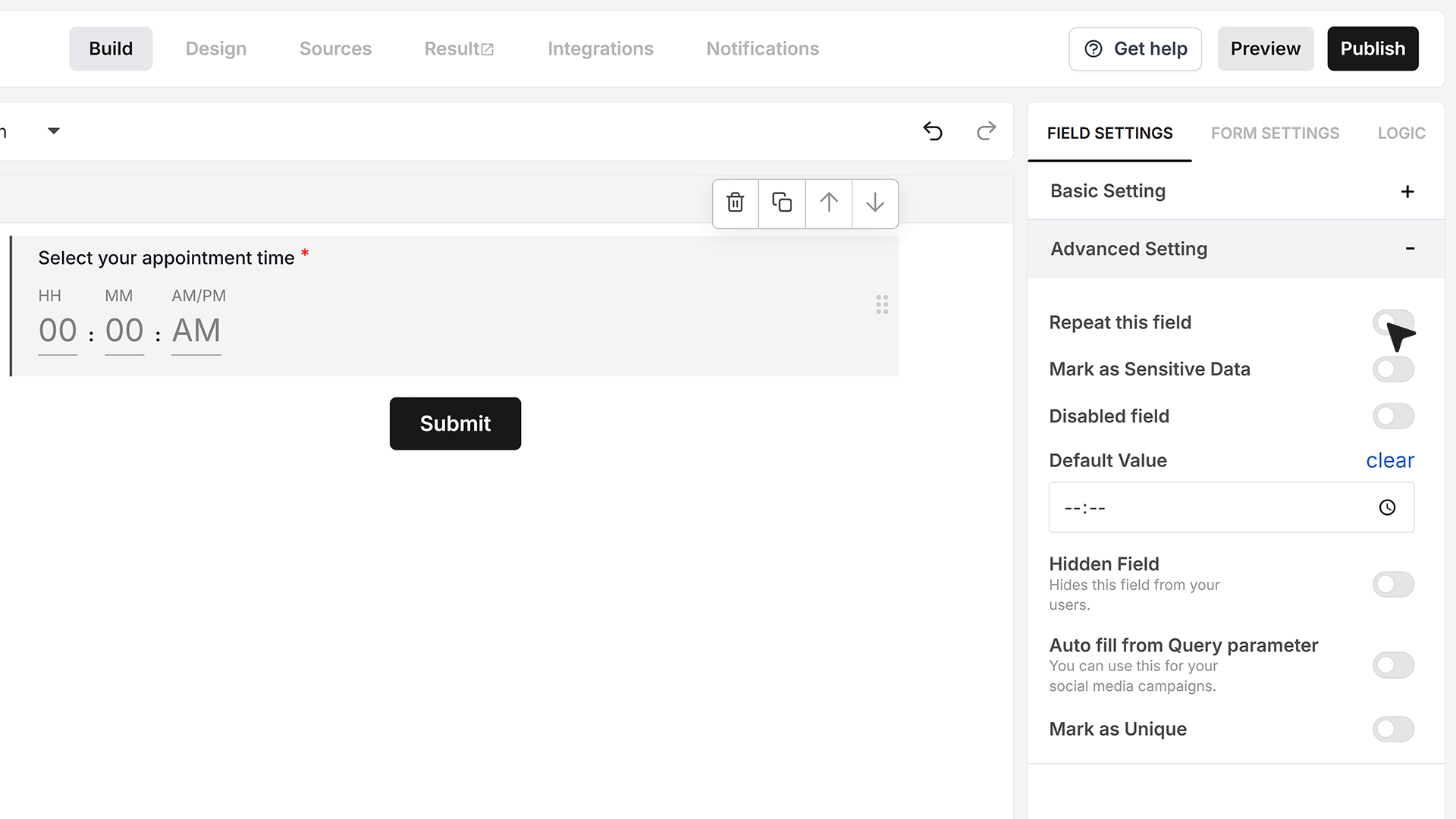
Task: Click the Default Value time input field
Action: point(1232,507)
